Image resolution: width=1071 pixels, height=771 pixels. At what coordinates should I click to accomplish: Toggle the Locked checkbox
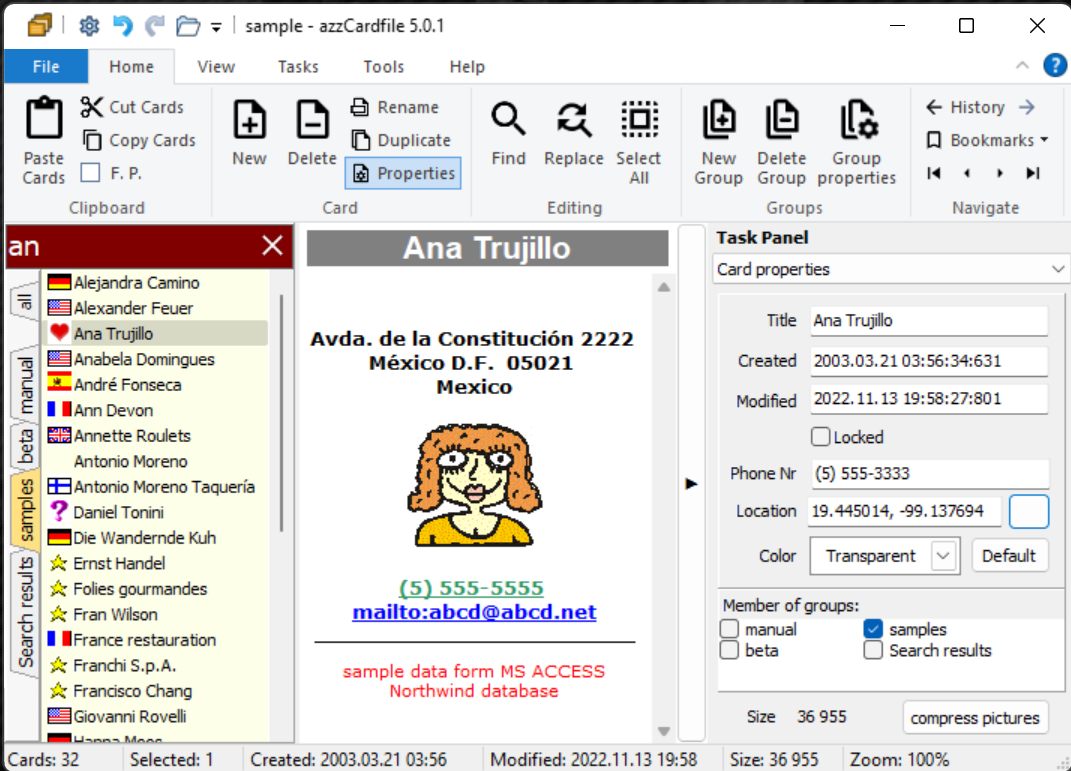coord(820,436)
